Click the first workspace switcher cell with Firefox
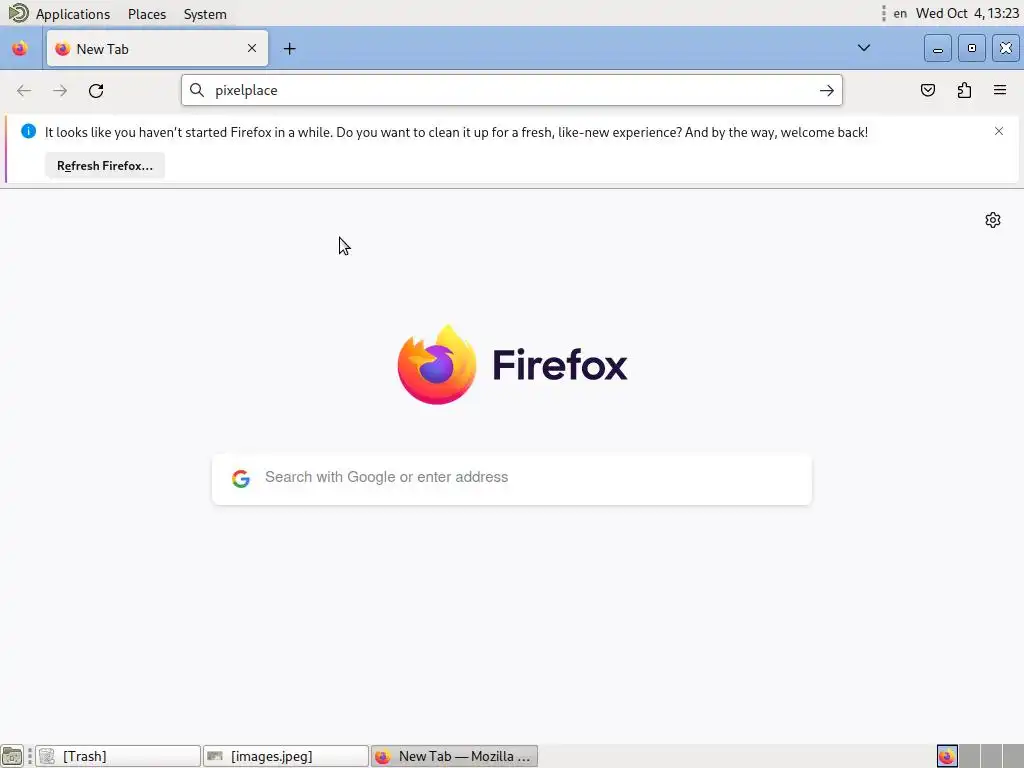The image size is (1024, 768). (947, 756)
